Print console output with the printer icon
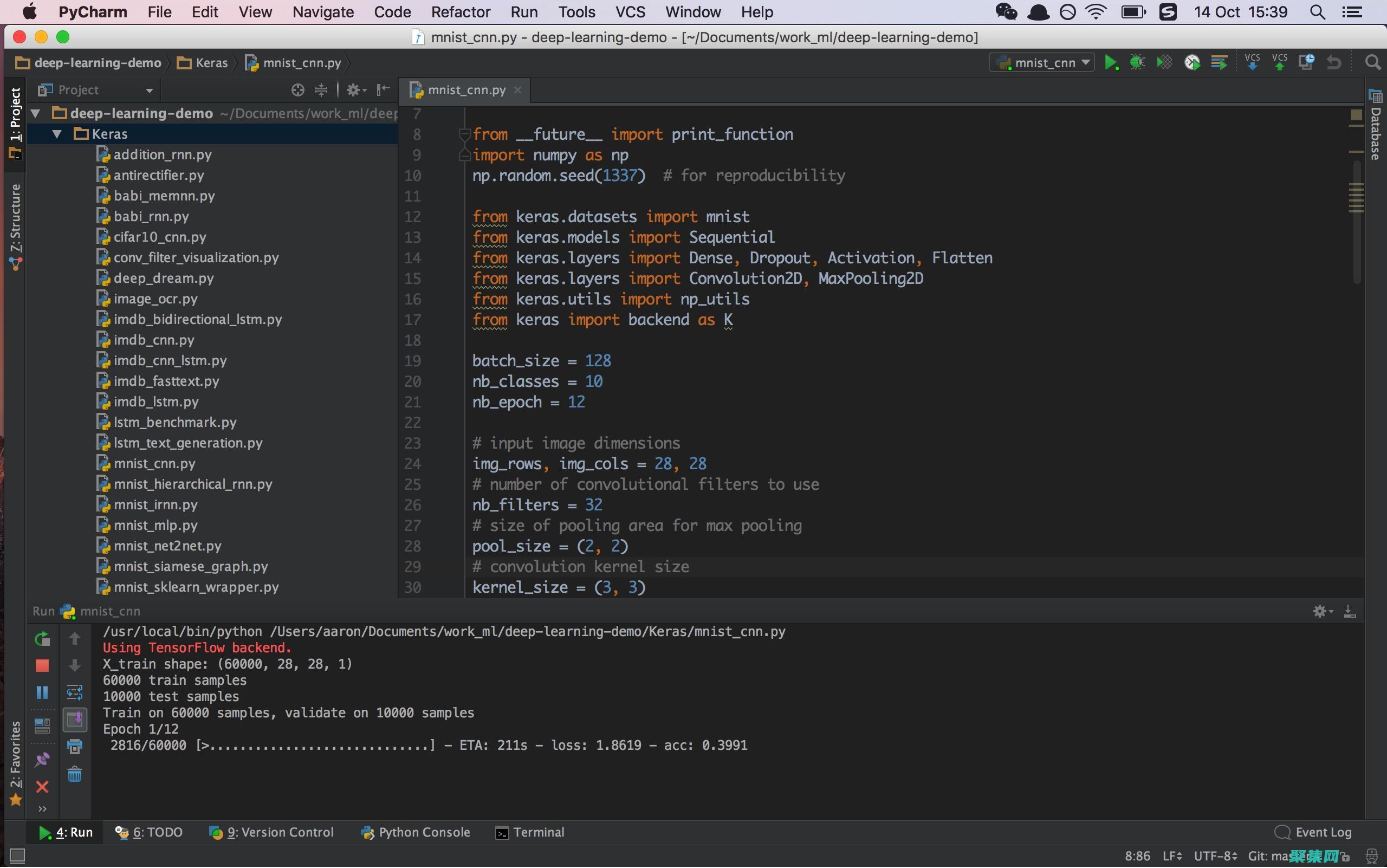 (x=75, y=746)
